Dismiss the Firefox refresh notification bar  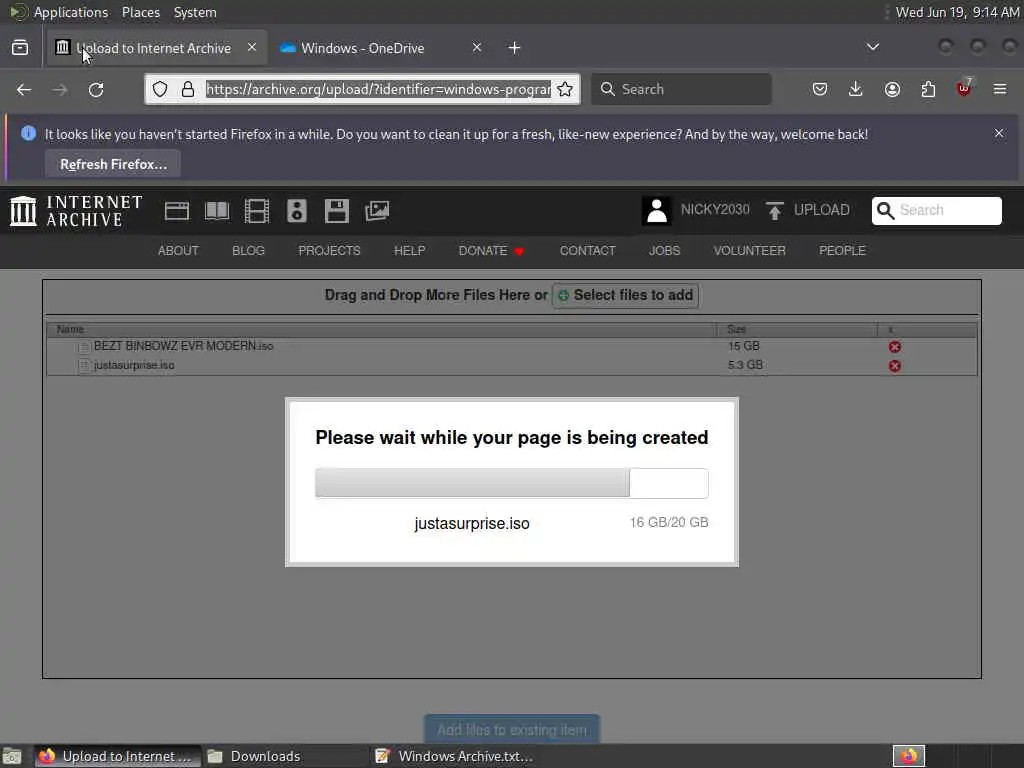click(999, 133)
